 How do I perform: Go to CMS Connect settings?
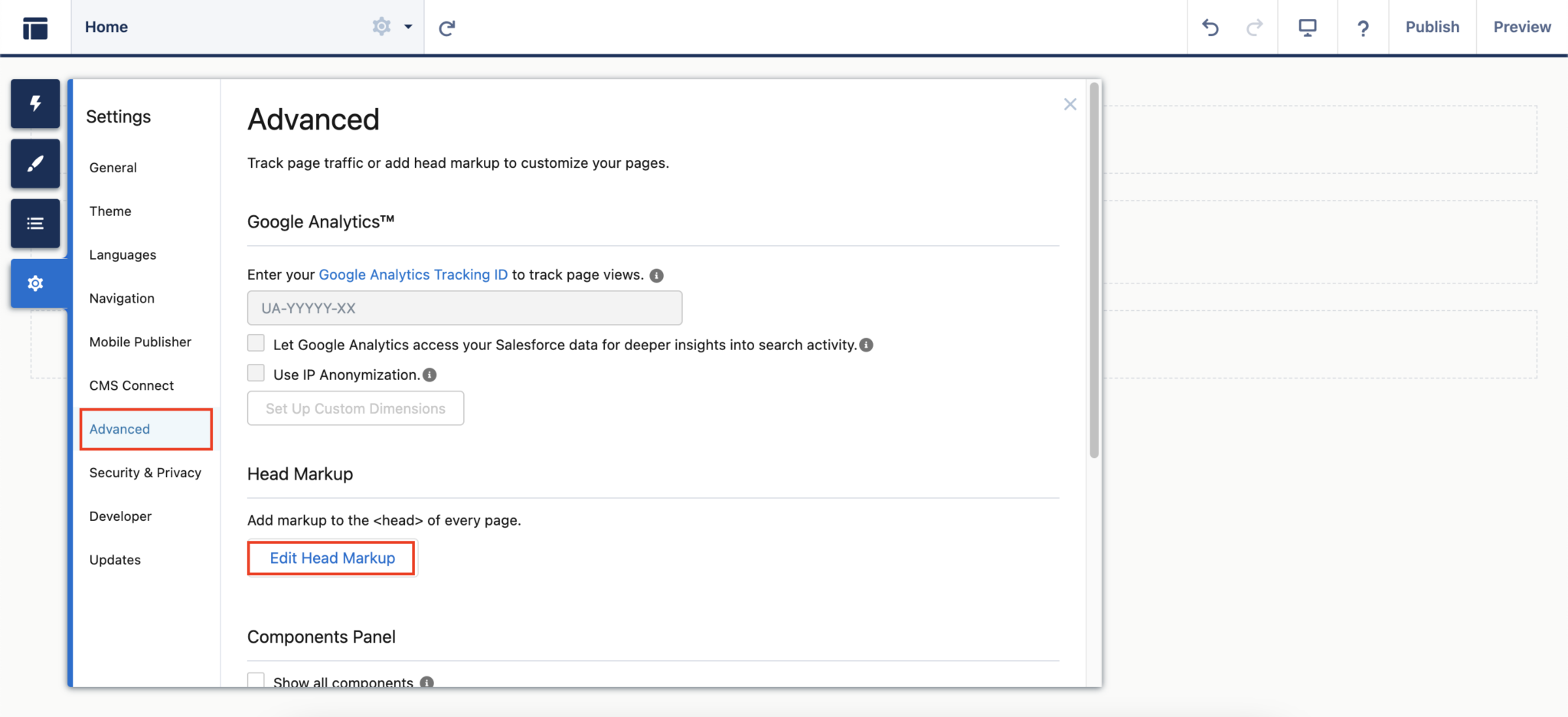pyautogui.click(x=132, y=386)
